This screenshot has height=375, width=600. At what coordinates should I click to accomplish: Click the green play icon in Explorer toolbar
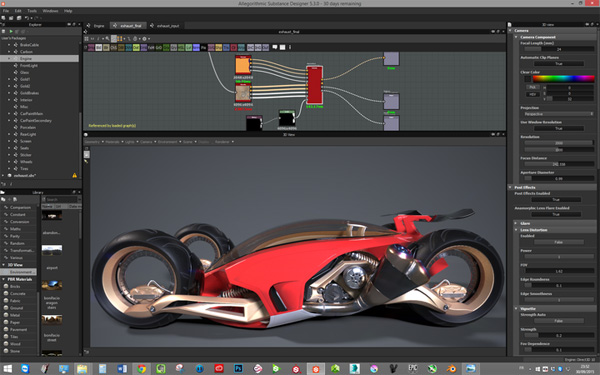[11, 31]
